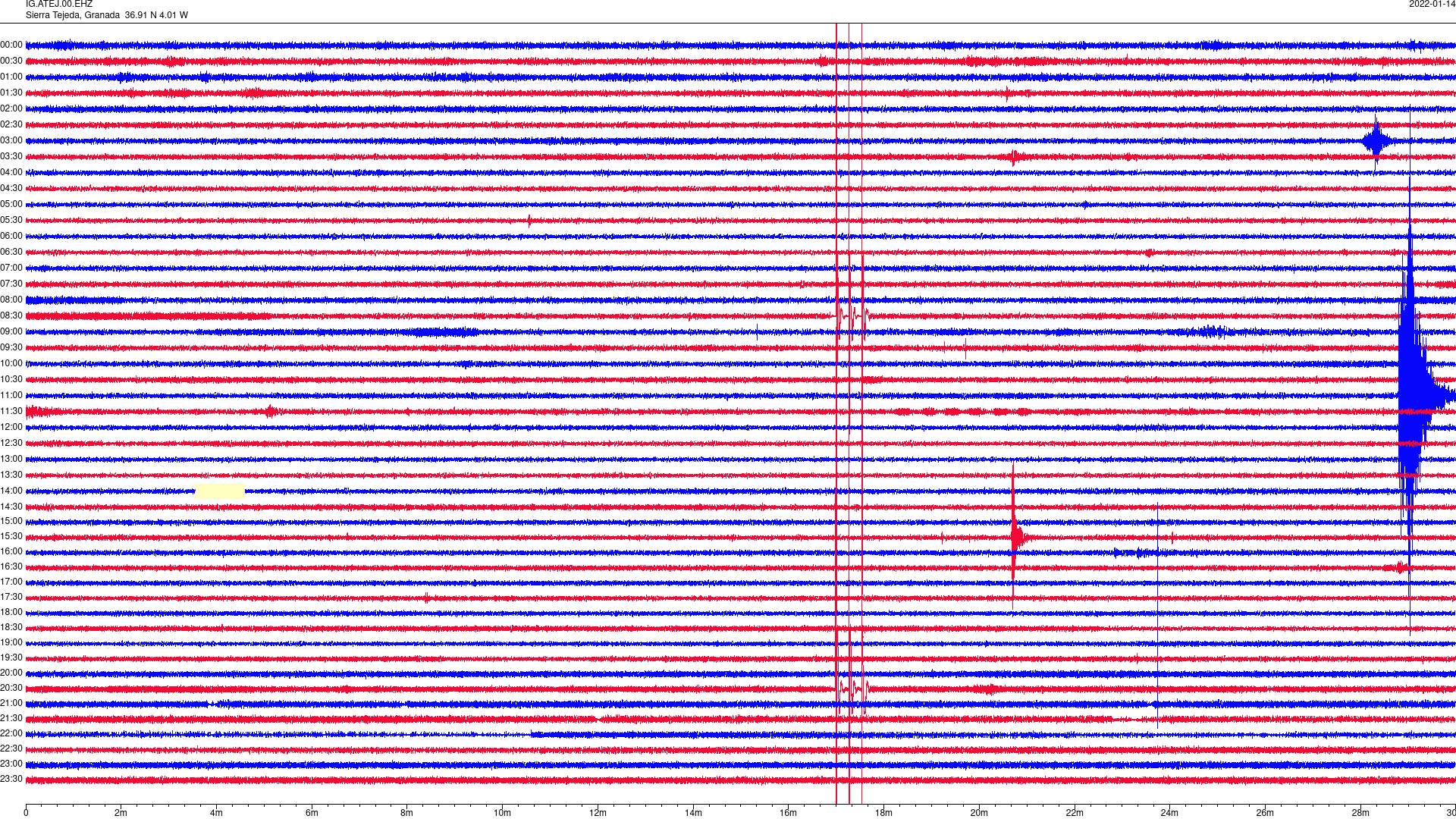Click the station code IG.ATEJ.00.EHZ

[59, 4]
